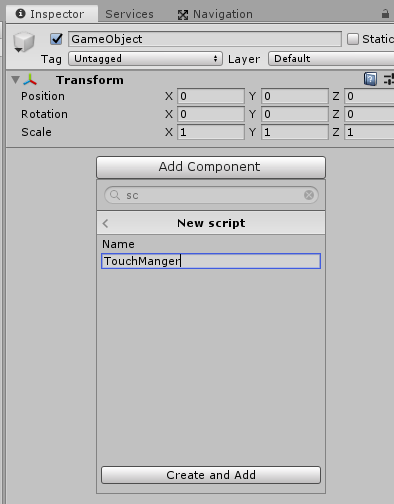The image size is (394, 504).
Task: Collapse the Transform component foldout
Action: pyautogui.click(x=15, y=80)
